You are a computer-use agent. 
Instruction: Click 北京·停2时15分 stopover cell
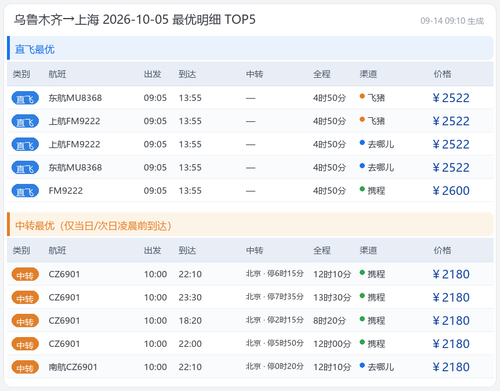tap(275, 320)
